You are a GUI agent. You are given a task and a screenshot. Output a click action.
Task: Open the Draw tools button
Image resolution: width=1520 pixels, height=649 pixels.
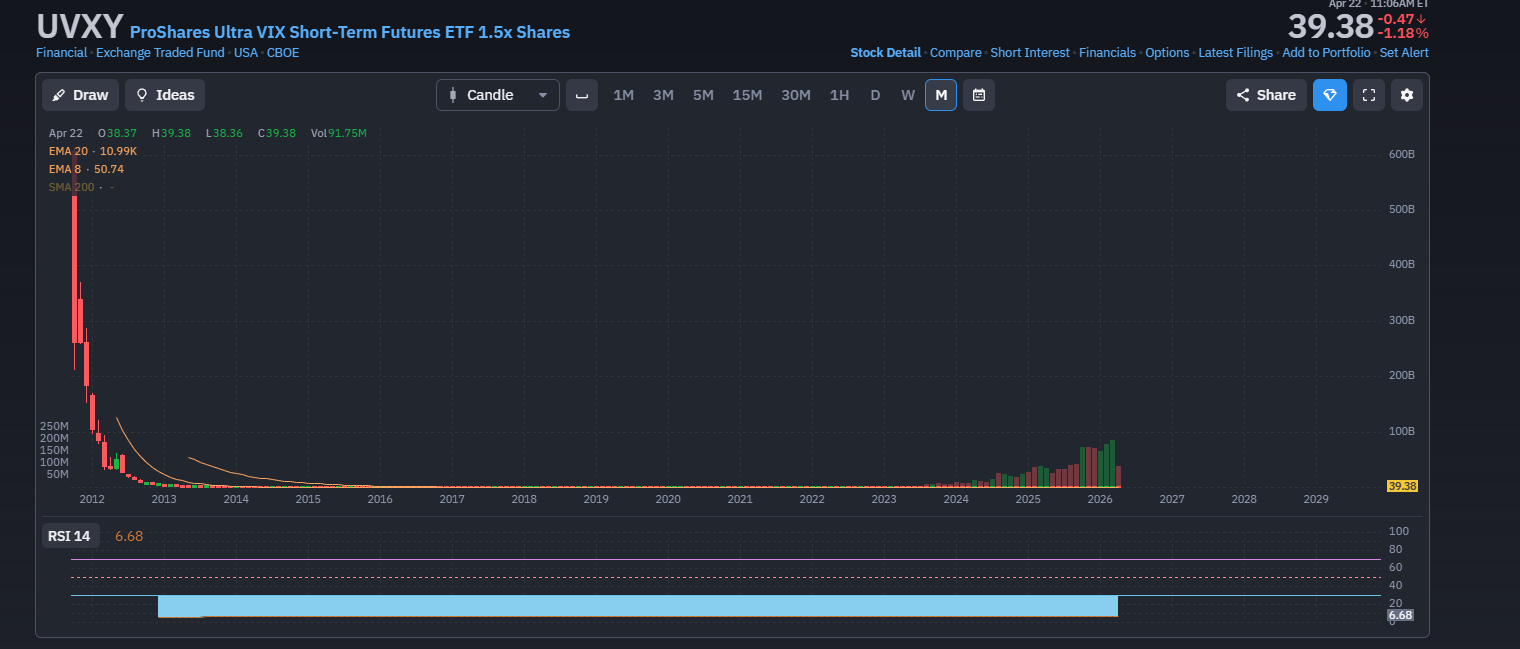80,95
